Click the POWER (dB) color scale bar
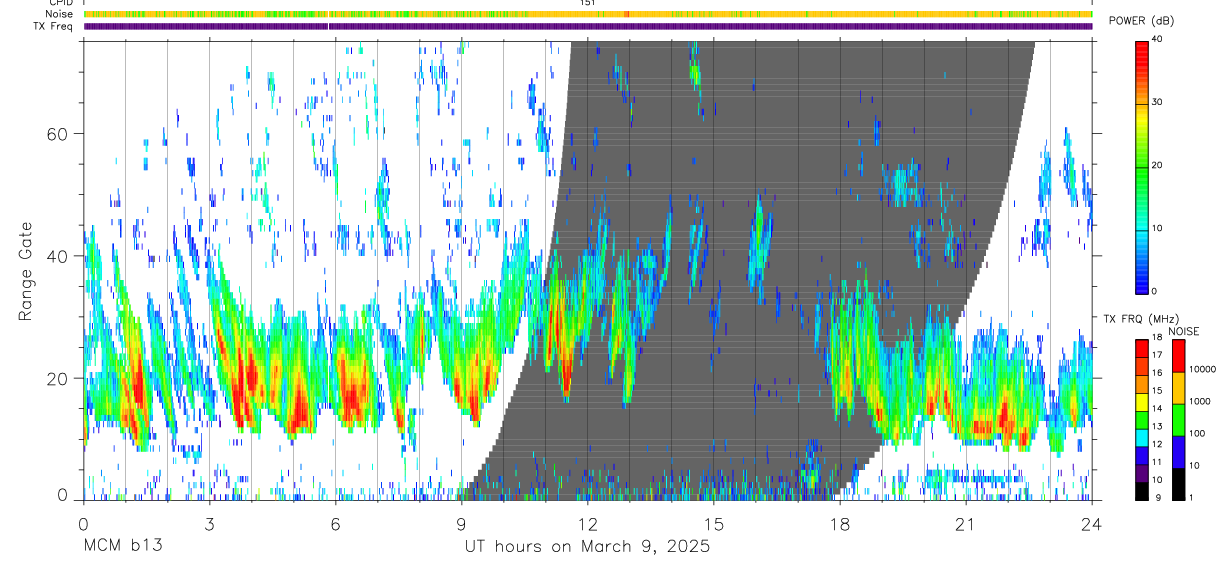This screenshot has height=567, width=1228. 1142,166
